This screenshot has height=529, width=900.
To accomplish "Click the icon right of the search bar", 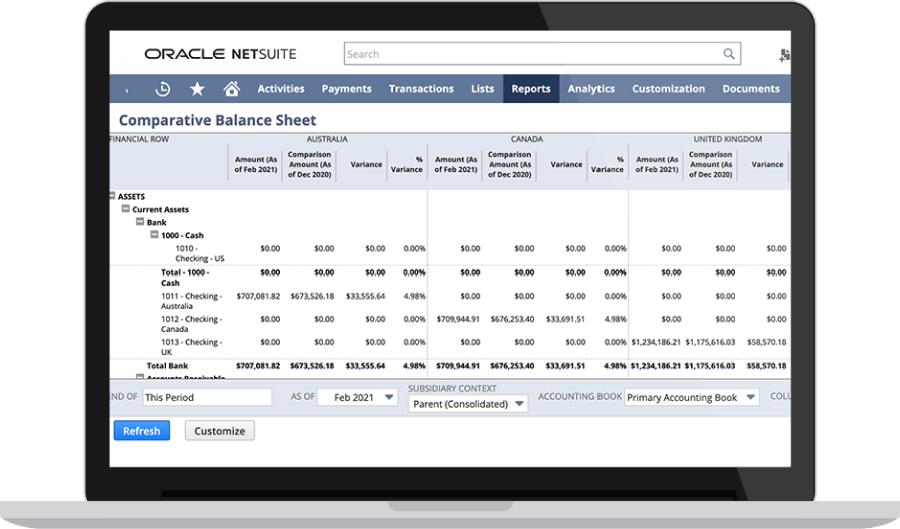I will click(785, 55).
